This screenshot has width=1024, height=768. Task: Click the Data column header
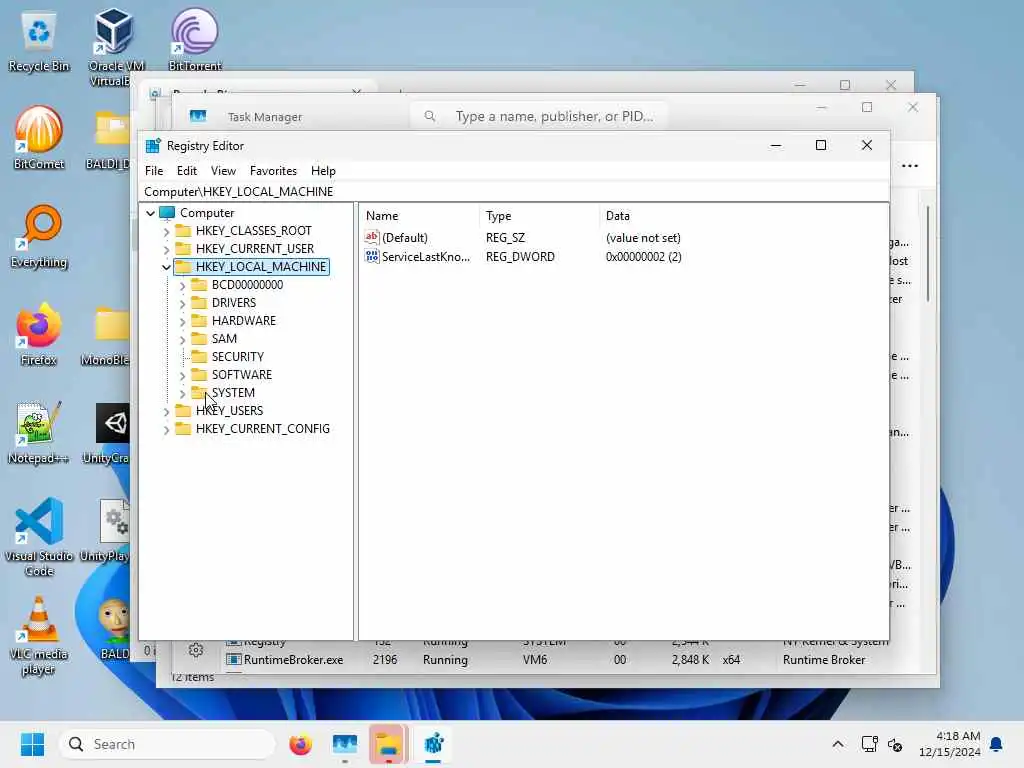coord(743,216)
